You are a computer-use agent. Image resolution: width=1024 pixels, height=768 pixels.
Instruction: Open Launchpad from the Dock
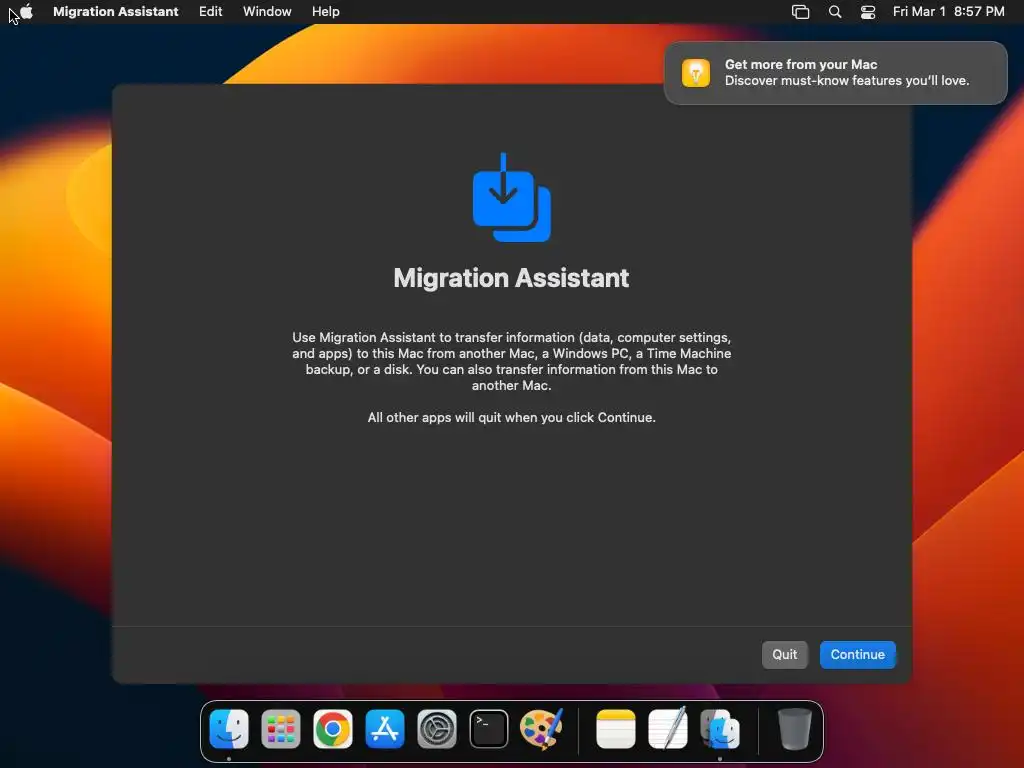[x=281, y=729]
